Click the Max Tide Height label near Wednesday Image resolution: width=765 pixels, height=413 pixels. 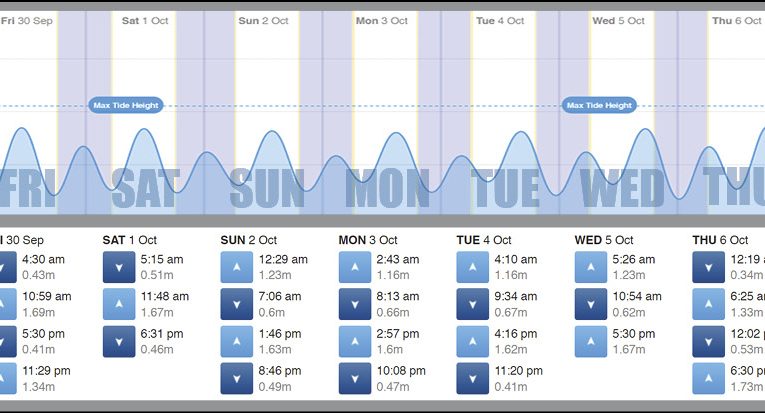click(600, 105)
